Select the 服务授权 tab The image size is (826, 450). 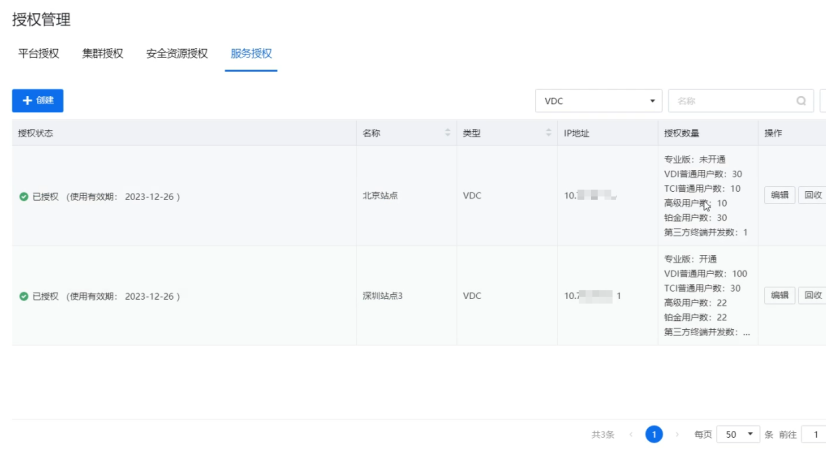pyautogui.click(x=250, y=54)
